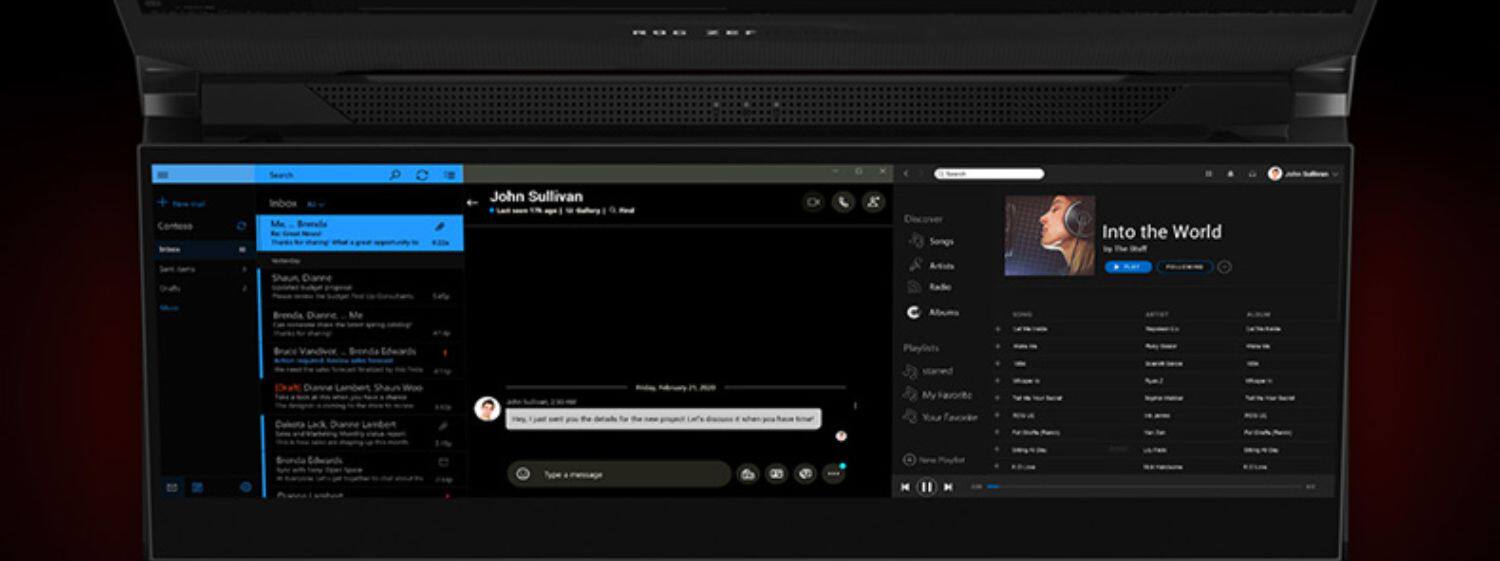Switch to calendar view bottom icon
The image size is (1500, 561).
(197, 487)
